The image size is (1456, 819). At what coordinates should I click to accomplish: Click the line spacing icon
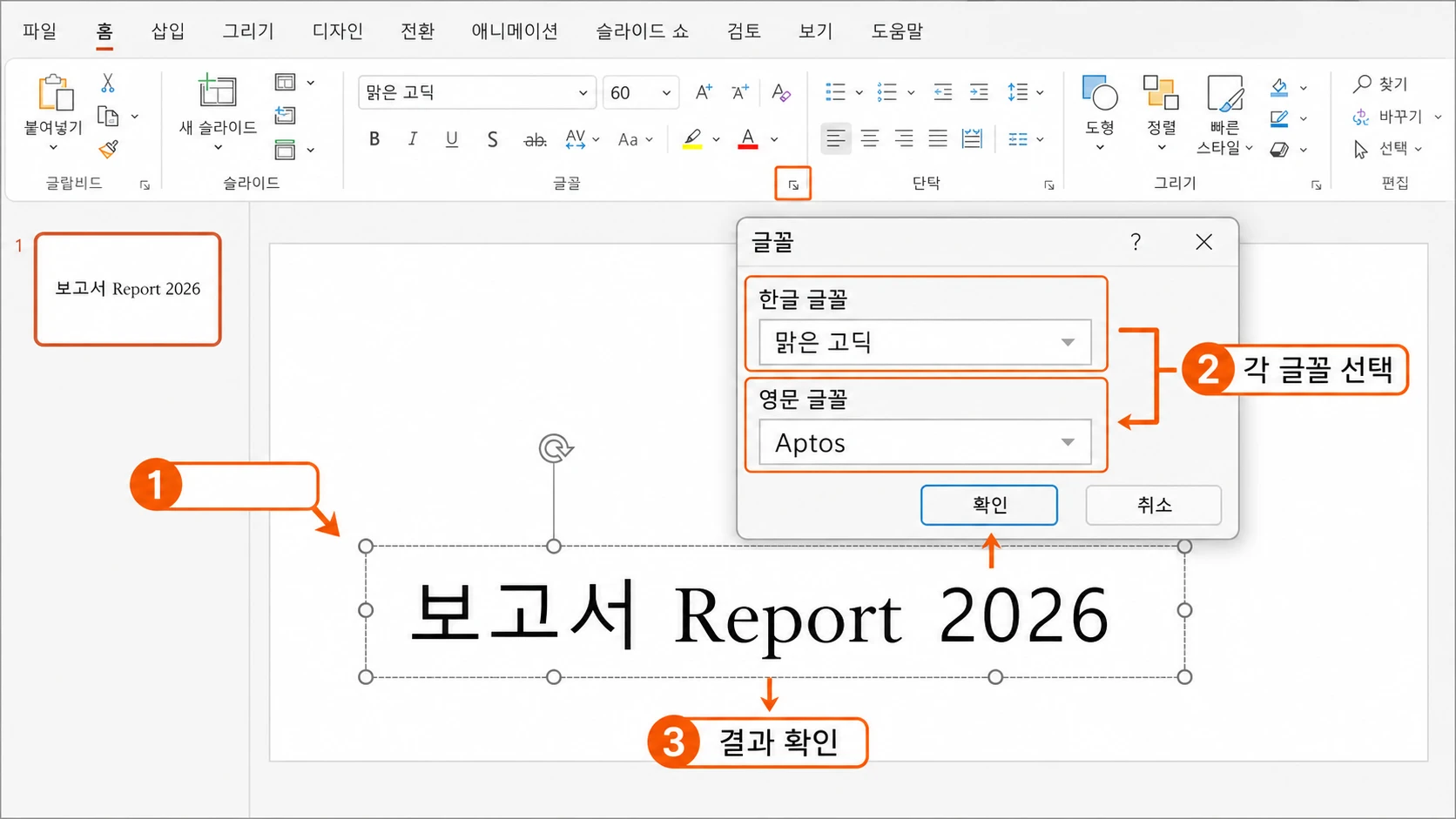click(1017, 92)
